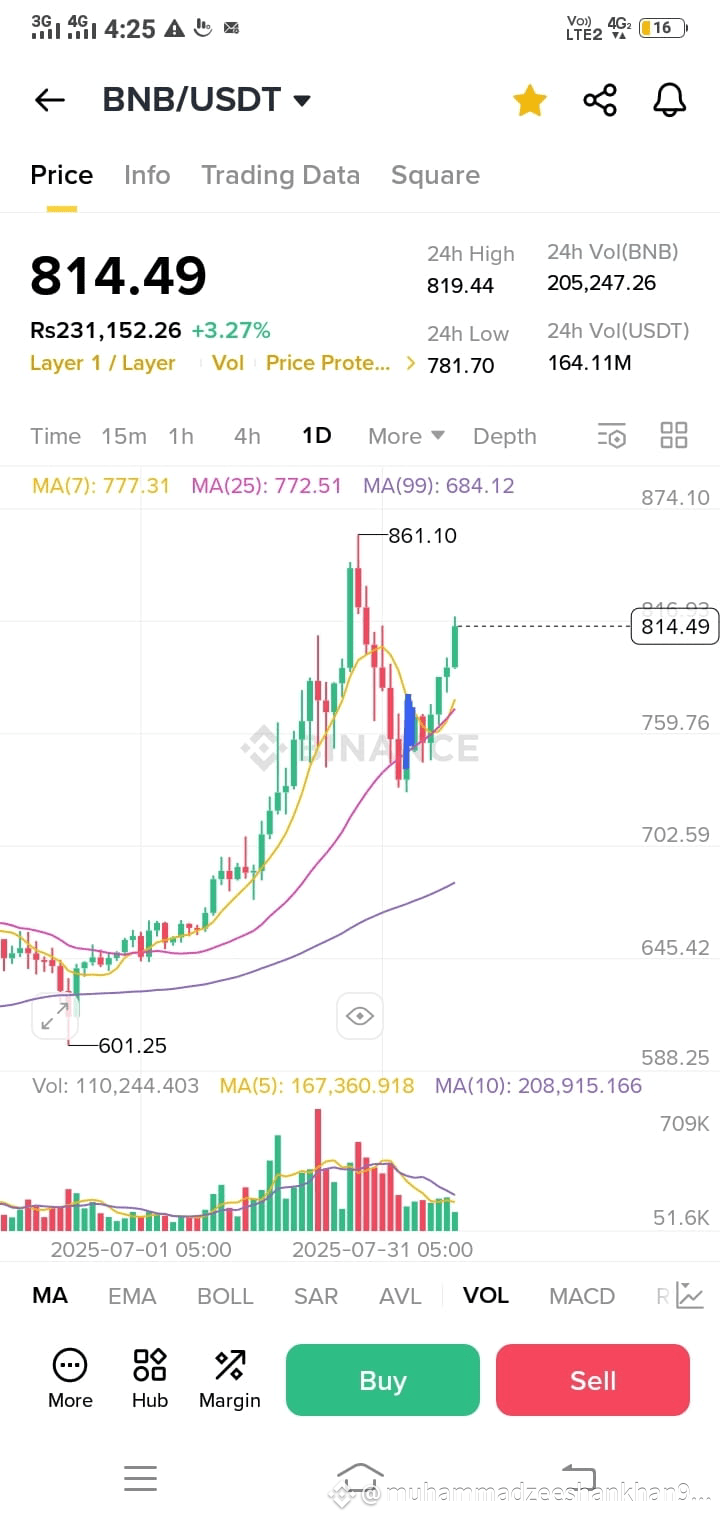
Task: Open chart settings icon
Action: click(x=612, y=436)
